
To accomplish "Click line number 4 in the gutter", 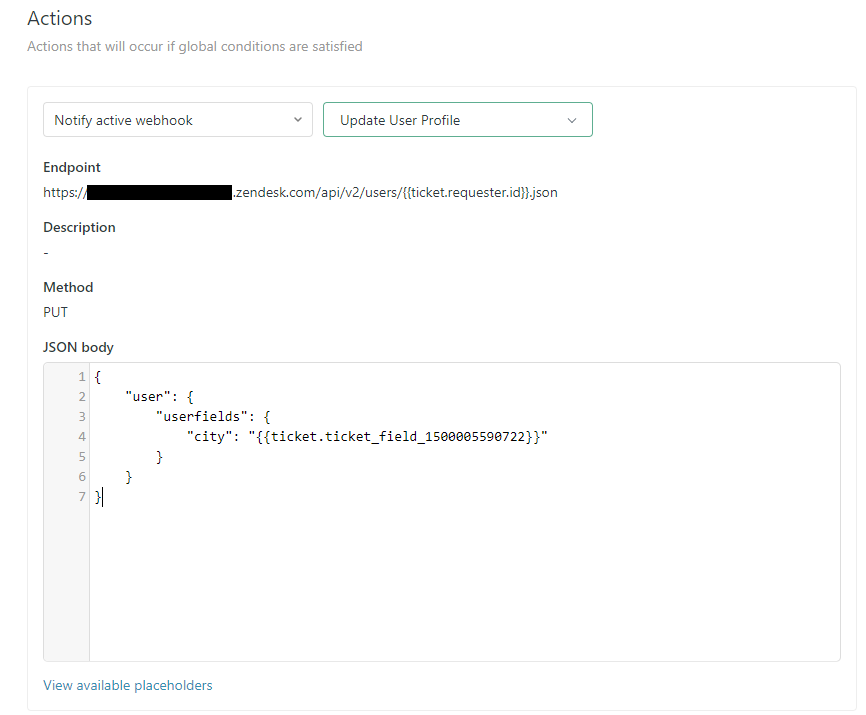I will (x=81, y=437).
